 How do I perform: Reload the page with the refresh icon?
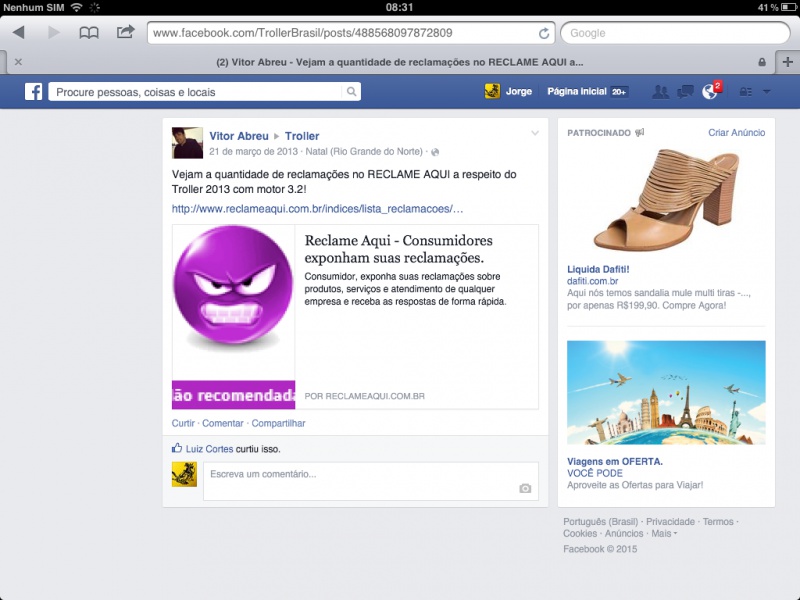(544, 33)
